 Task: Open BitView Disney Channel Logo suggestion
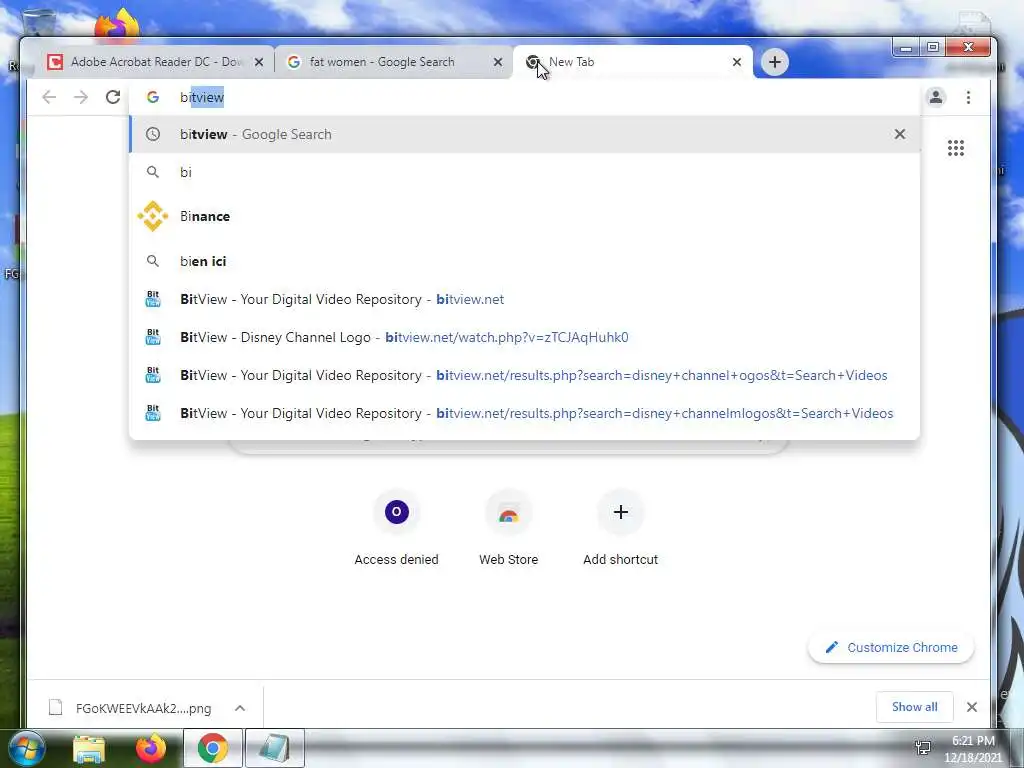[x=524, y=337]
